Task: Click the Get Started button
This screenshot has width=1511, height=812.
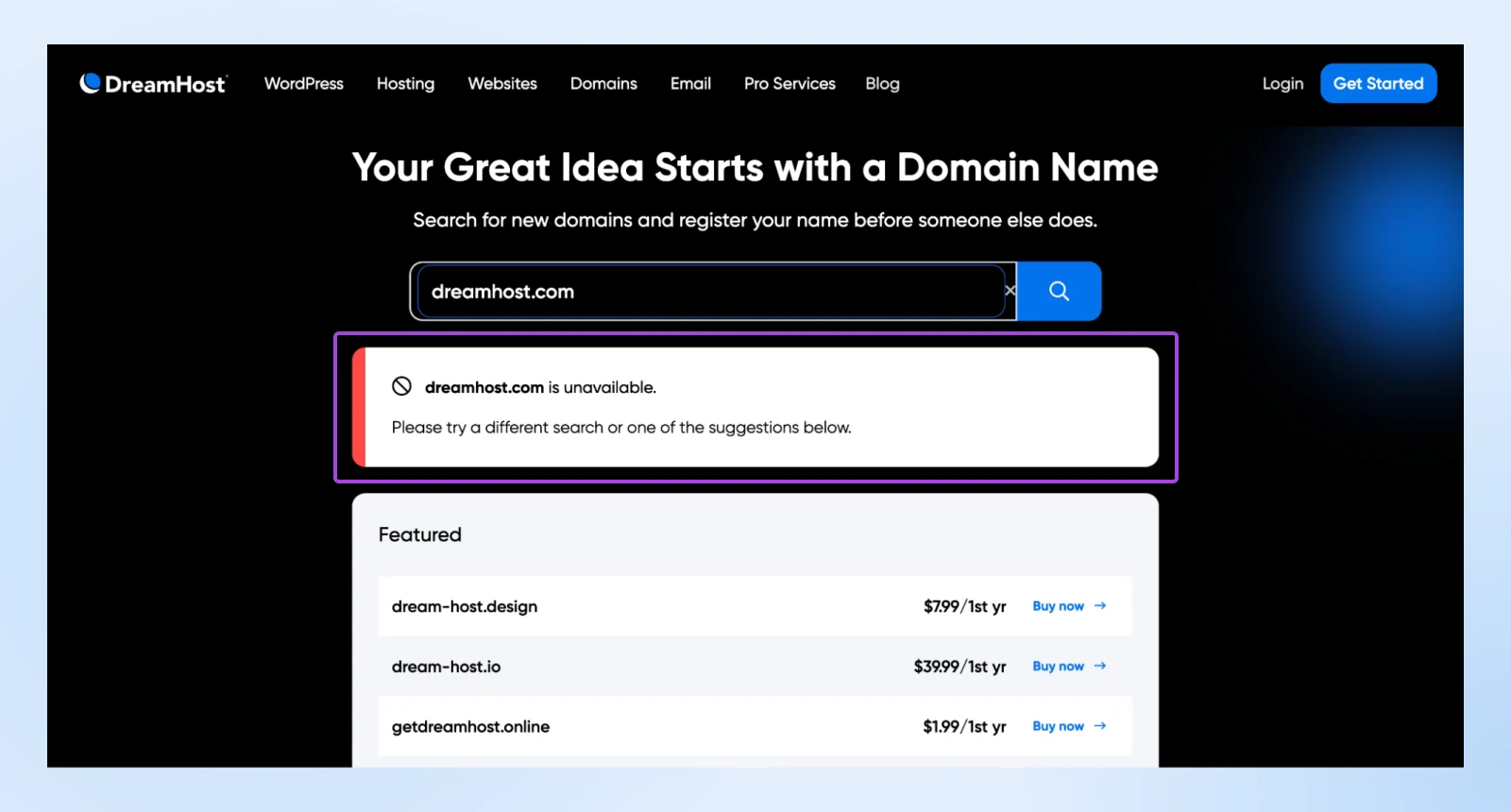Action: tap(1378, 83)
